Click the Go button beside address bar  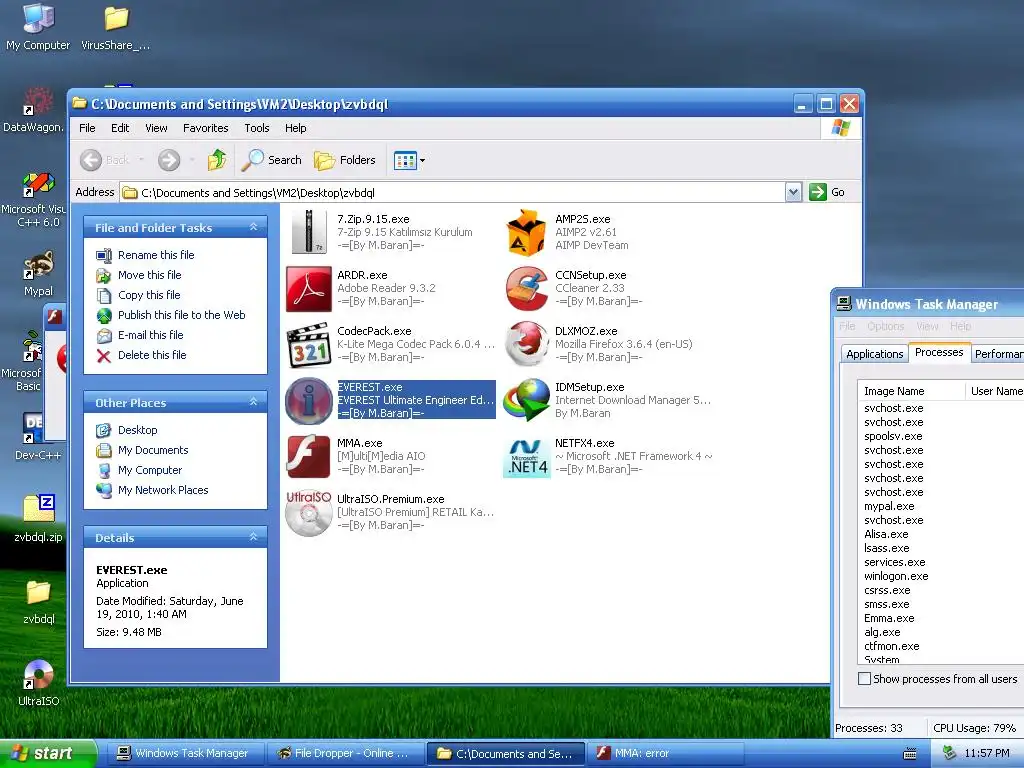[x=827, y=192]
